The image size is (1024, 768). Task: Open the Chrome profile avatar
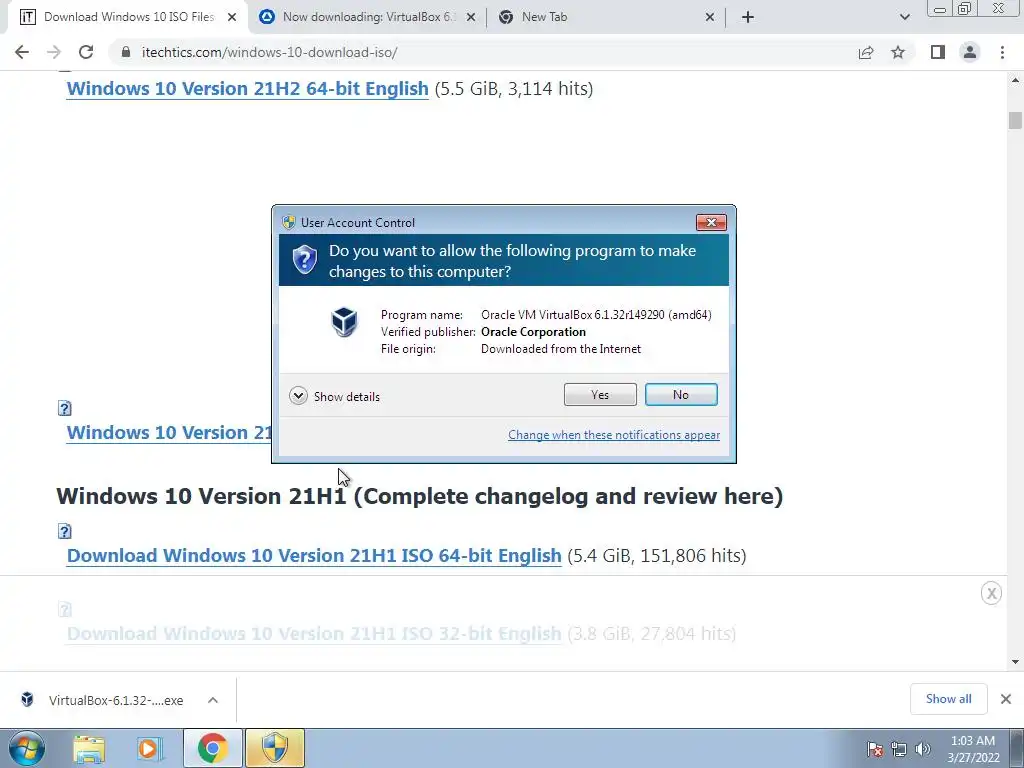[970, 52]
